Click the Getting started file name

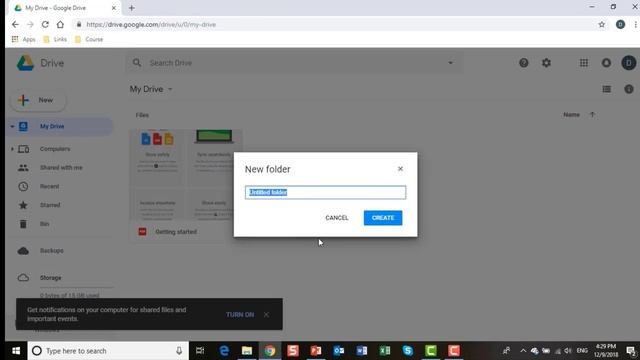coord(176,232)
